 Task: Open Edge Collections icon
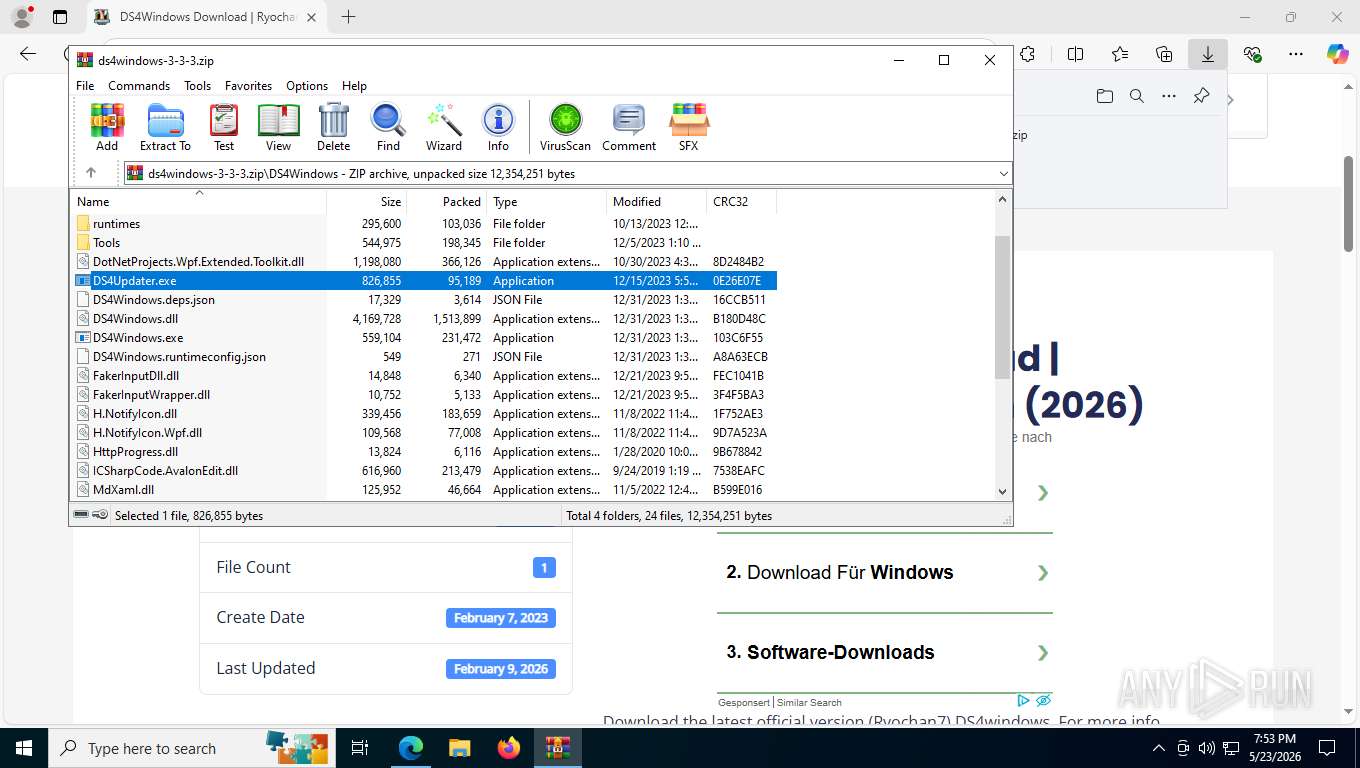pyautogui.click(x=1163, y=54)
